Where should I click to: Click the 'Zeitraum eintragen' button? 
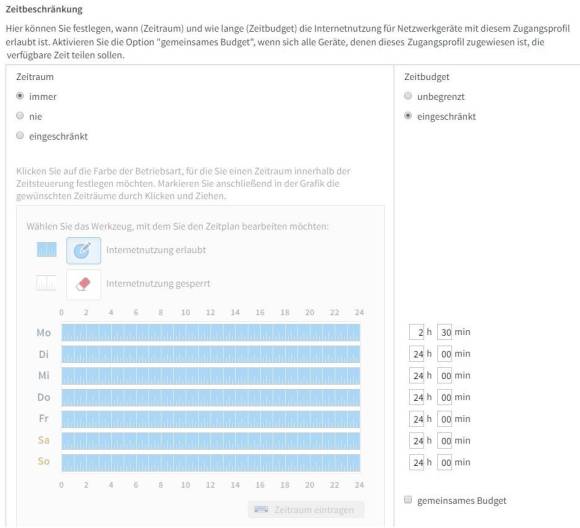(306, 510)
